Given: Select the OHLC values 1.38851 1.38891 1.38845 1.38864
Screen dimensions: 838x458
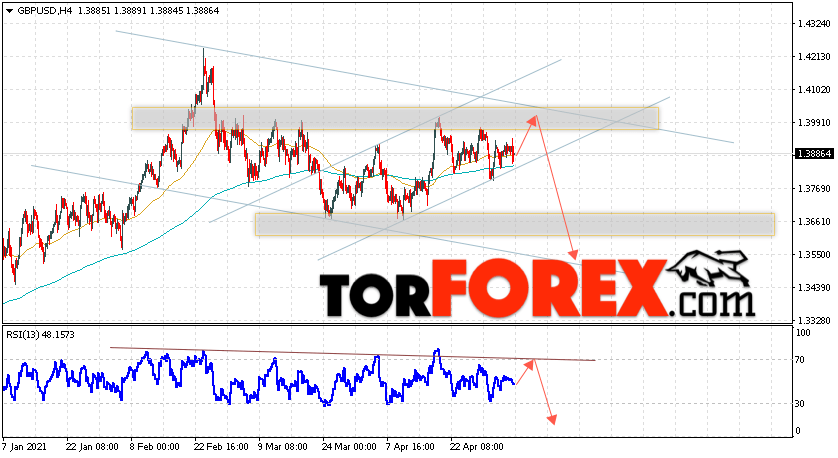Looking at the screenshot, I should [x=149, y=11].
